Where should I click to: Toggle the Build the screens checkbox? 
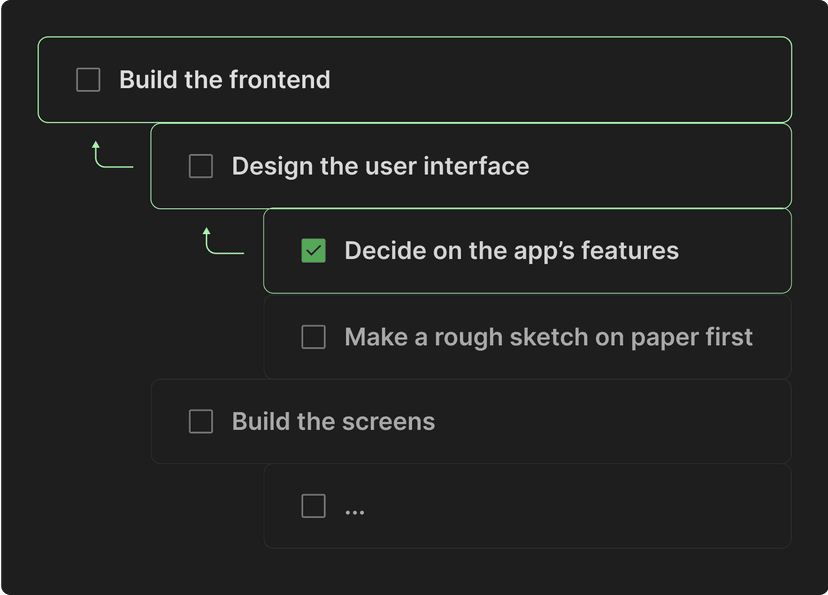pyautogui.click(x=200, y=421)
